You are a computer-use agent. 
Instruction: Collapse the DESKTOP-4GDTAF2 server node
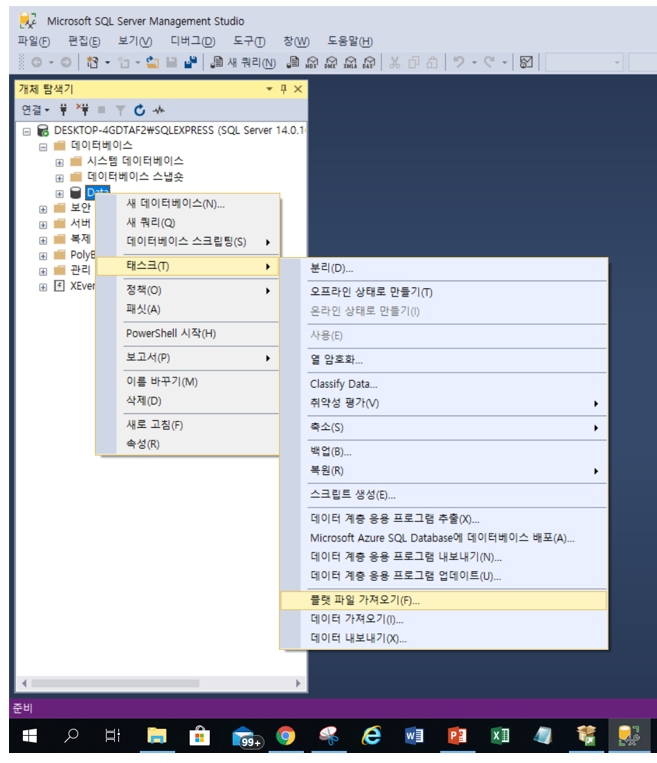click(x=27, y=131)
